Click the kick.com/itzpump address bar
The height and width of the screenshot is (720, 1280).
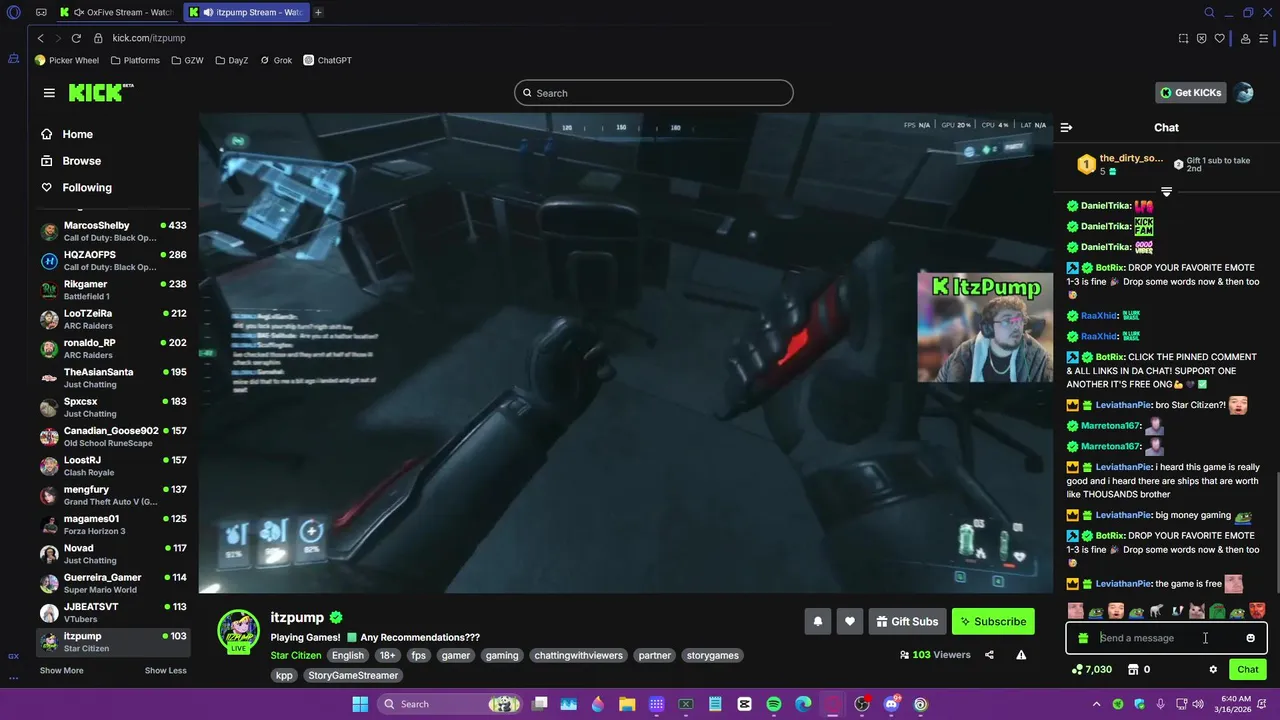click(x=148, y=38)
